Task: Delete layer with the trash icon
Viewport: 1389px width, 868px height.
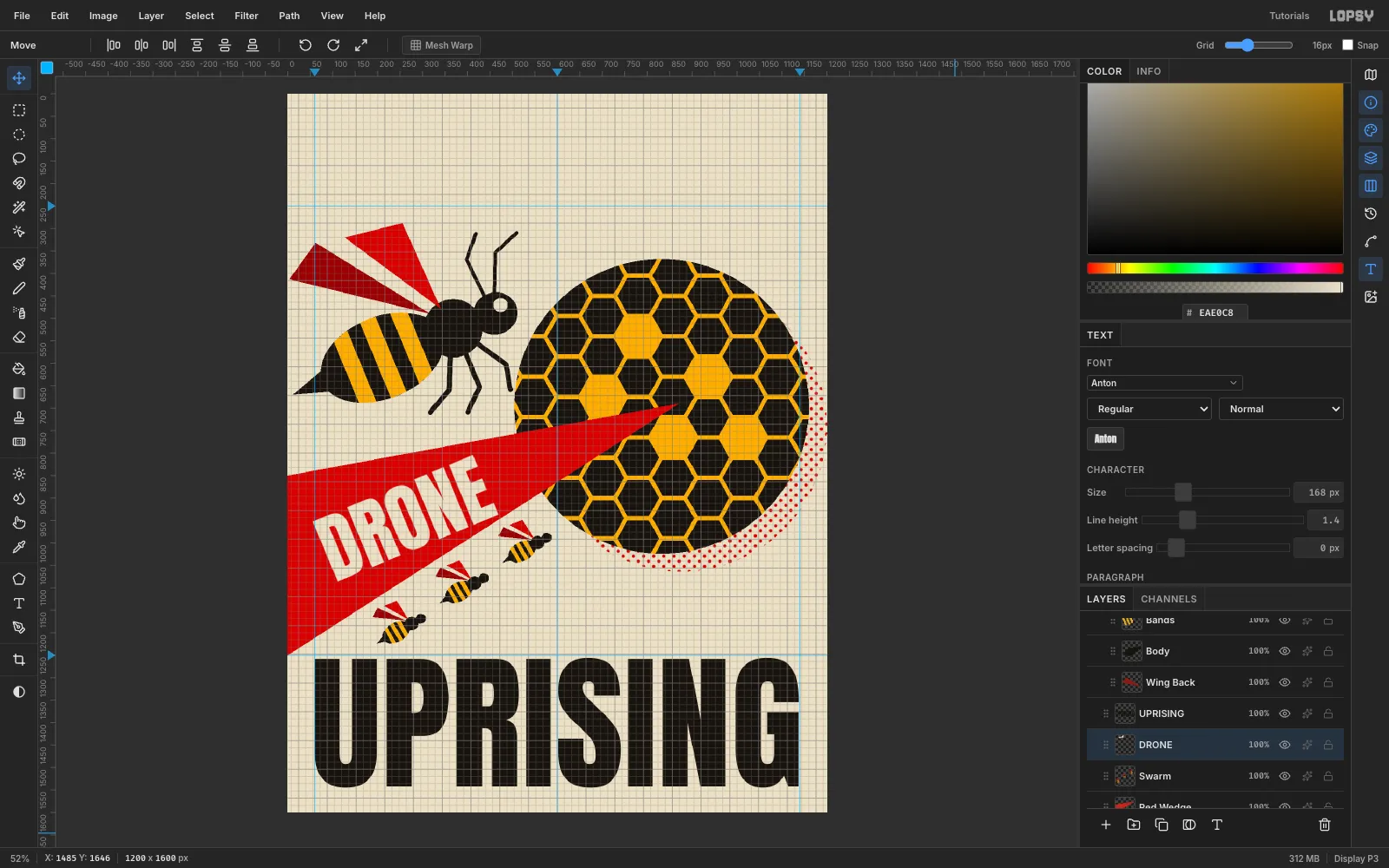Action: (x=1325, y=825)
